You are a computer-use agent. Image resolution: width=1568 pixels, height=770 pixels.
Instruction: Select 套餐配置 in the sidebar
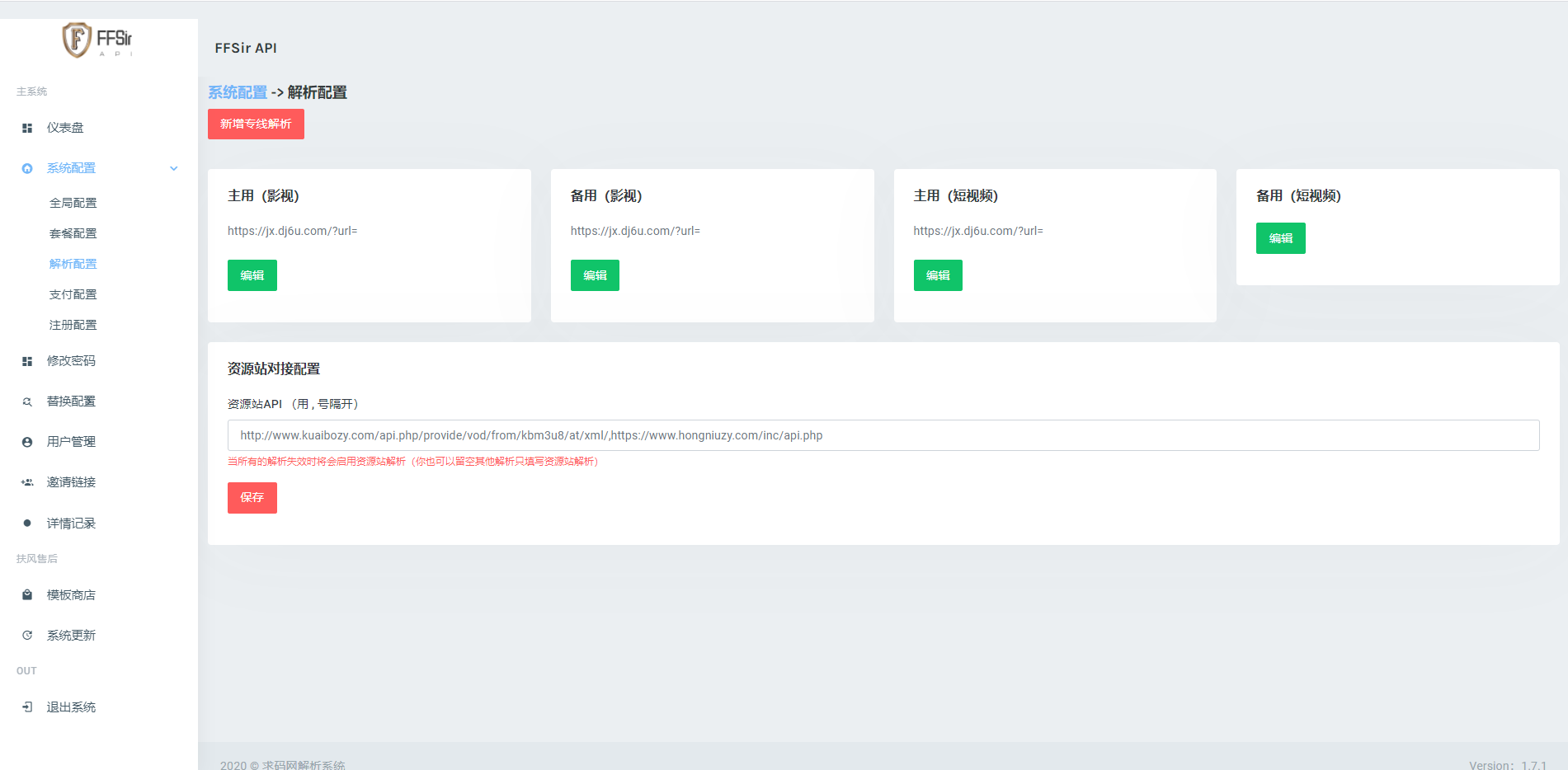tap(73, 233)
